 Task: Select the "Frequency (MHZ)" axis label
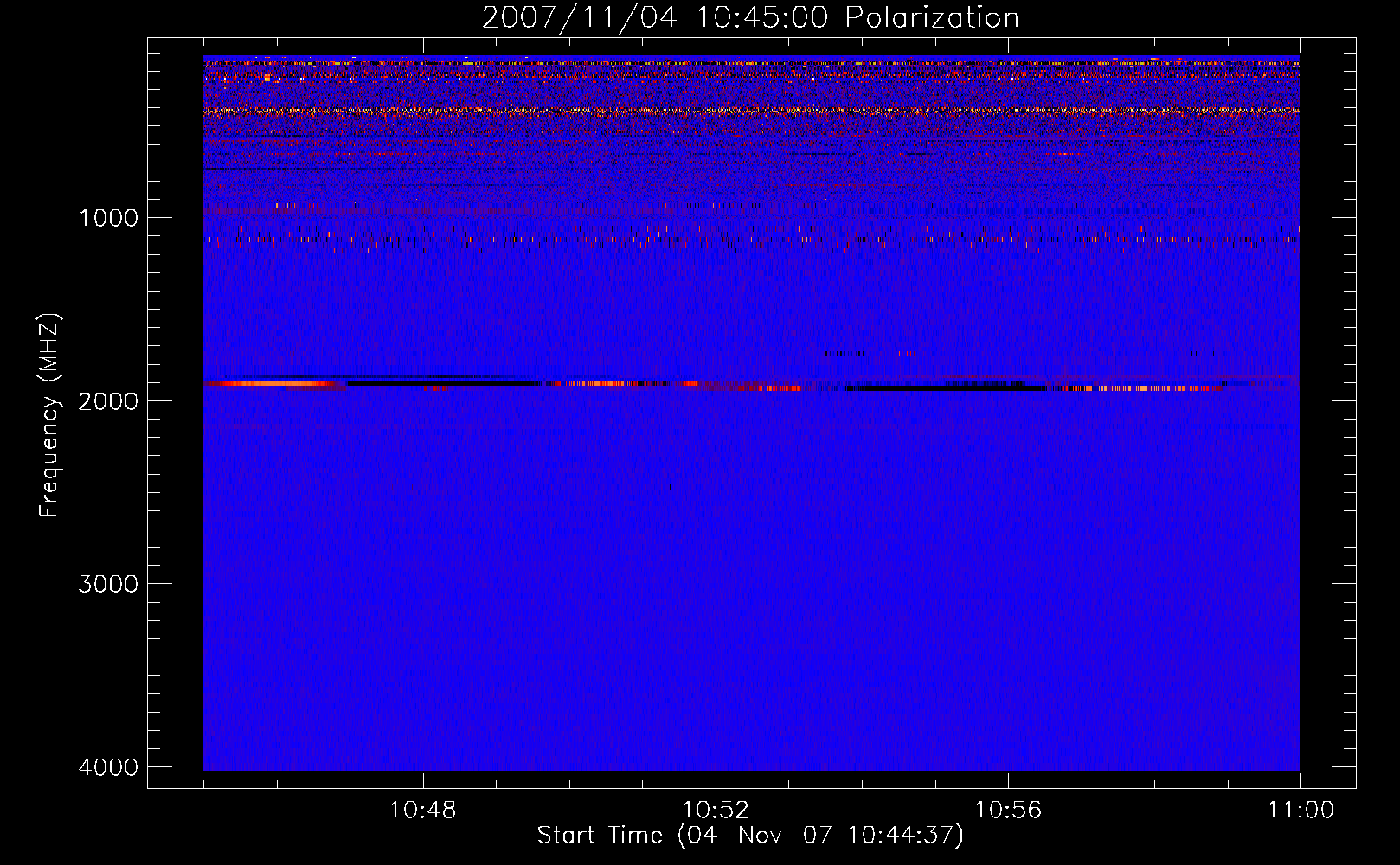point(49,414)
